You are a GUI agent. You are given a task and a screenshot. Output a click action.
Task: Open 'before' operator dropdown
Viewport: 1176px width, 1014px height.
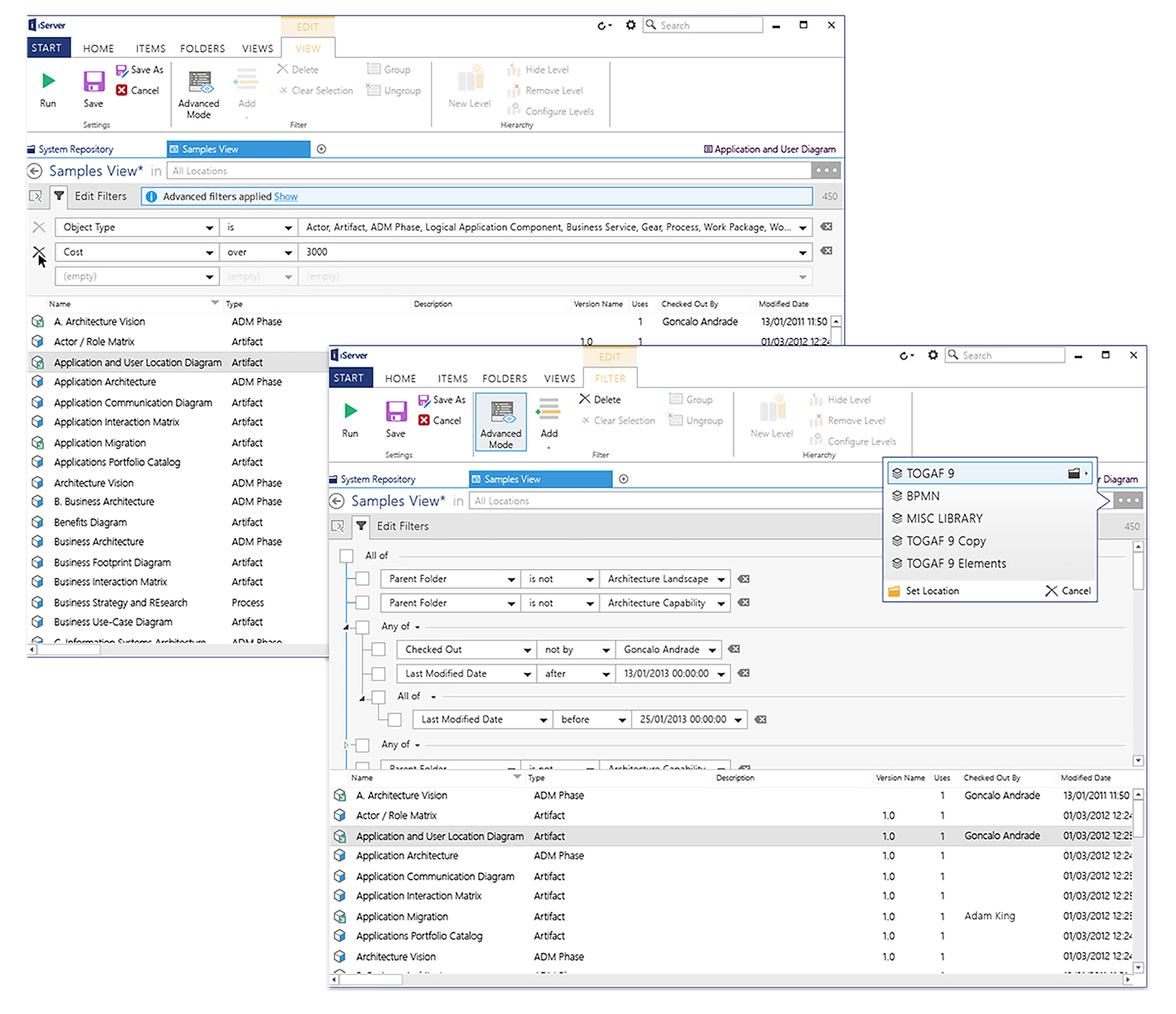tap(622, 720)
